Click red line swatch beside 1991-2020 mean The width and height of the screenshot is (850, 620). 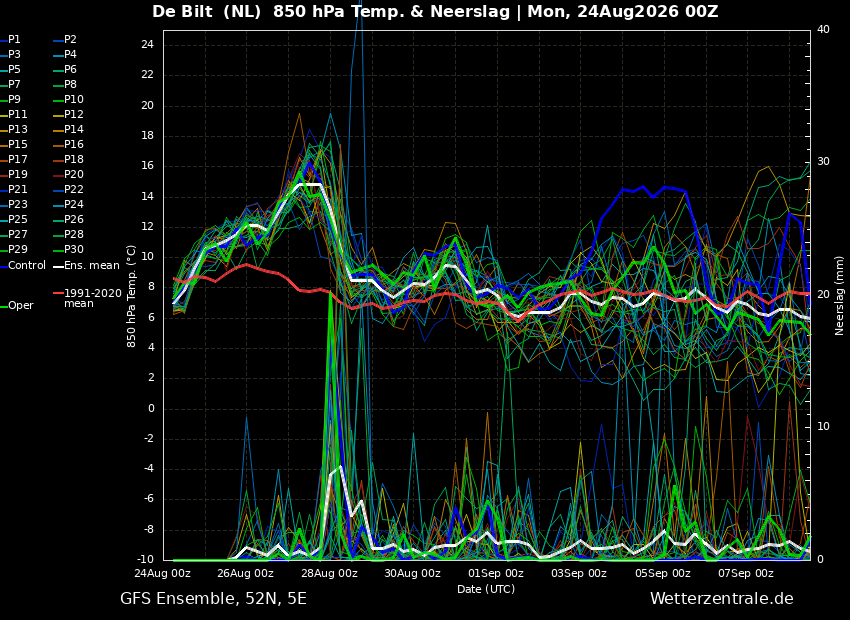(58, 294)
